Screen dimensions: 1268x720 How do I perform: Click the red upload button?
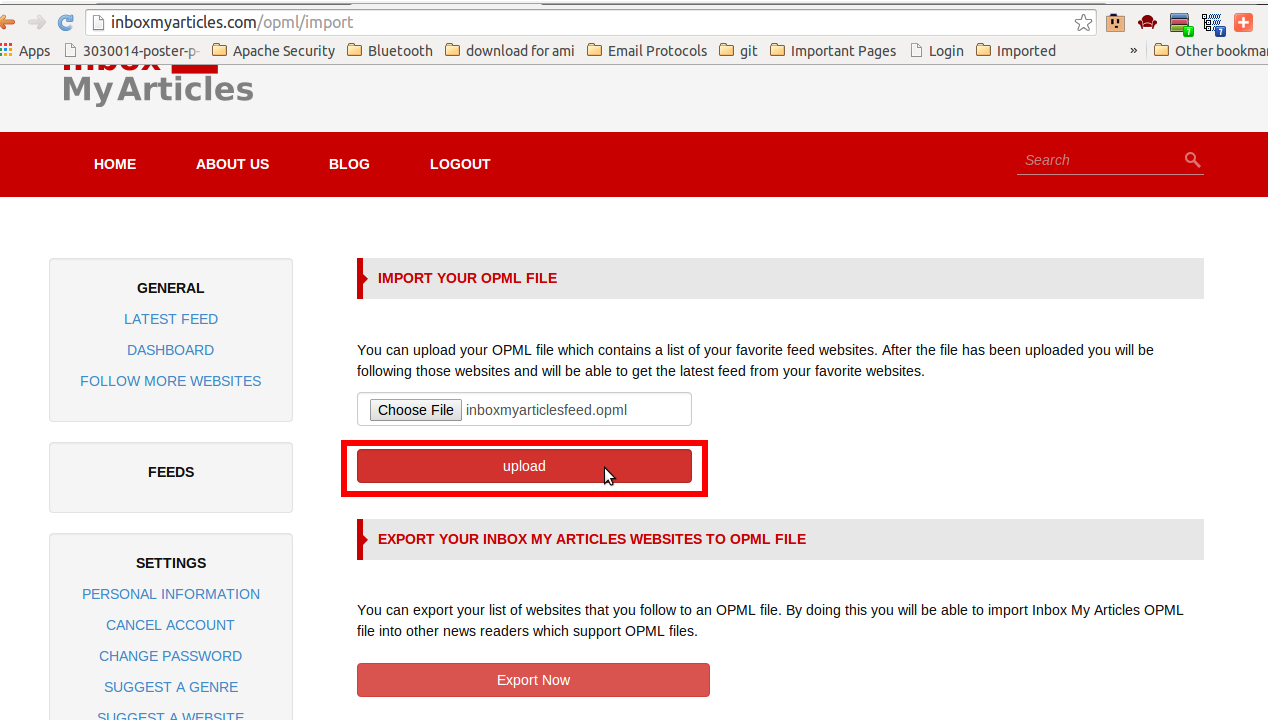[x=524, y=466]
